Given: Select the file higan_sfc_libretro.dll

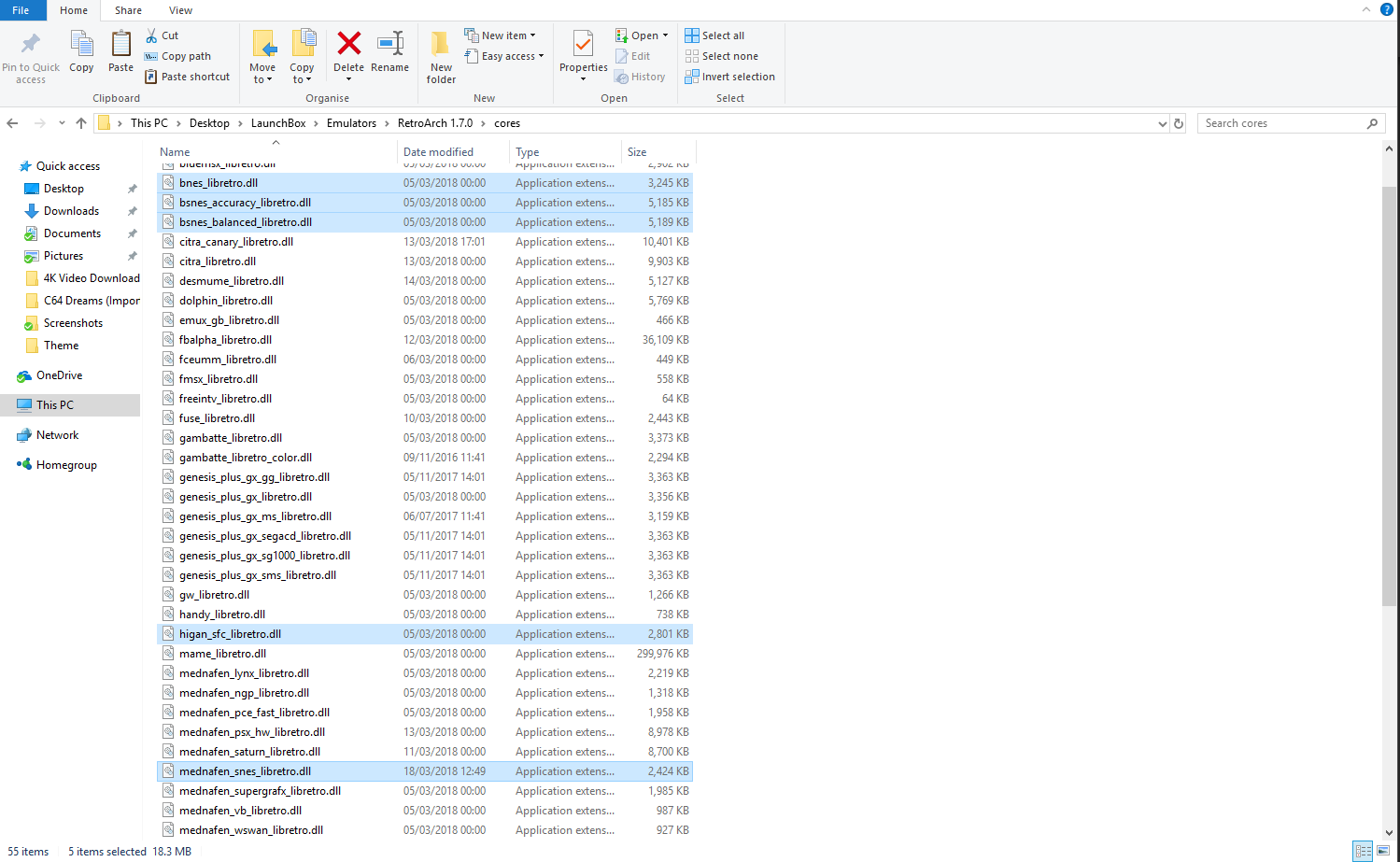Looking at the screenshot, I should [x=425, y=634].
